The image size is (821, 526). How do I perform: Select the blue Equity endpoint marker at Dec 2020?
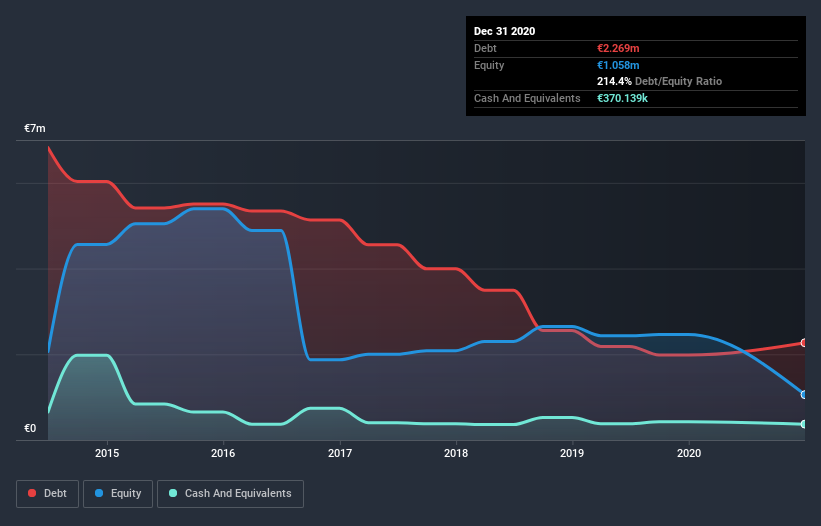803,395
